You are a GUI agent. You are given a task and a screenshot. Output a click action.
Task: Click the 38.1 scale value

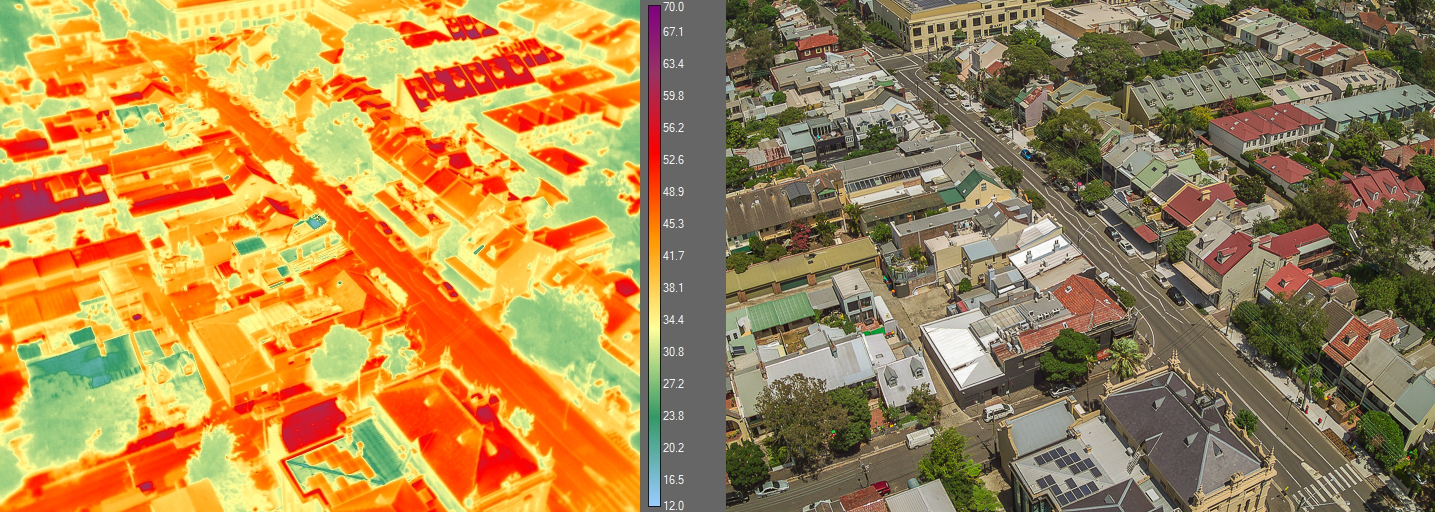tap(673, 288)
